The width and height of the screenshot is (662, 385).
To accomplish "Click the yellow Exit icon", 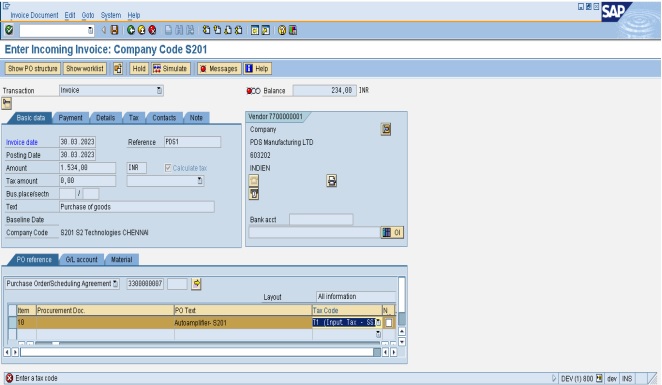I will (x=141, y=30).
